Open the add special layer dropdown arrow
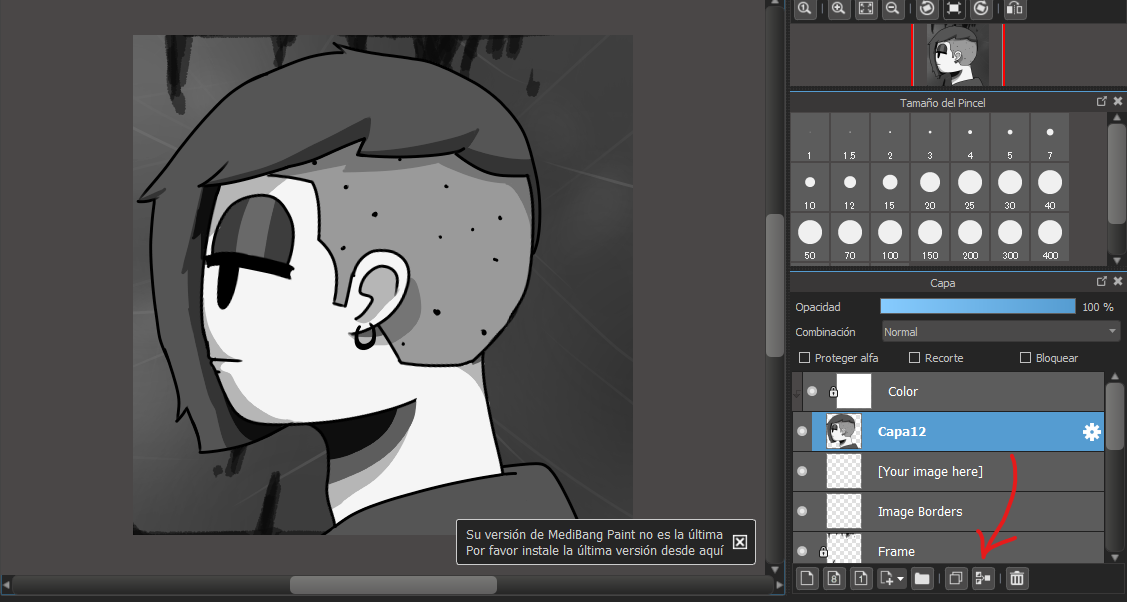1127x602 pixels. [900, 578]
